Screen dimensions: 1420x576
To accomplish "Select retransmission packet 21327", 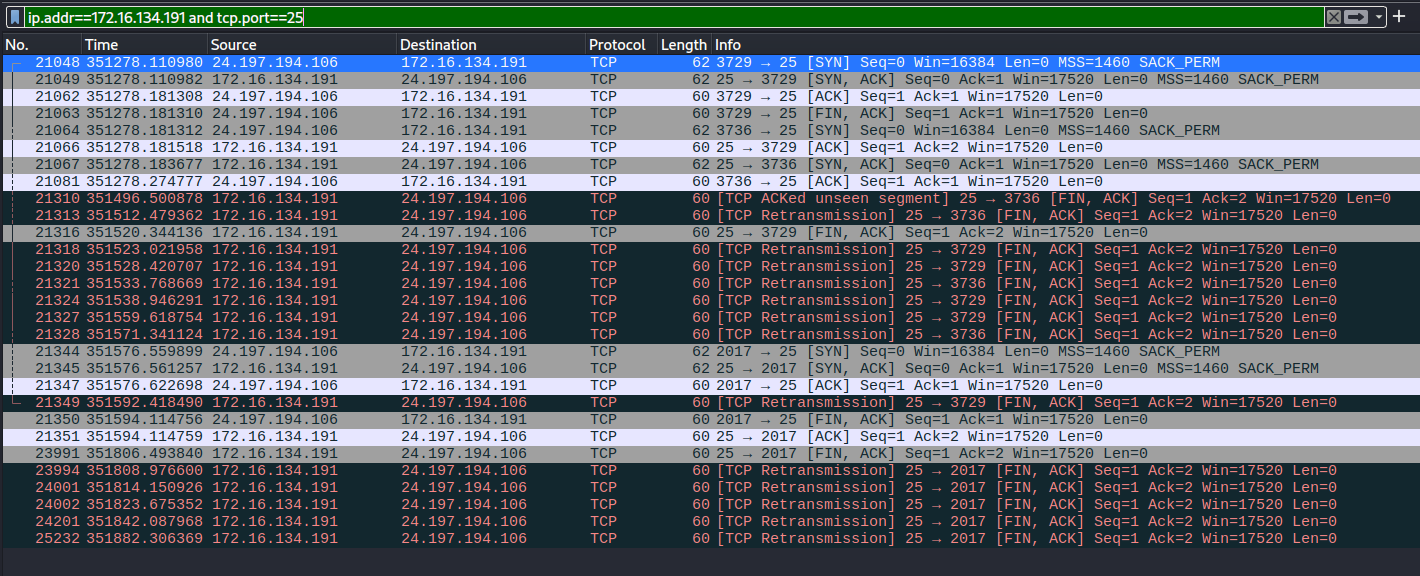I will [x=710, y=317].
